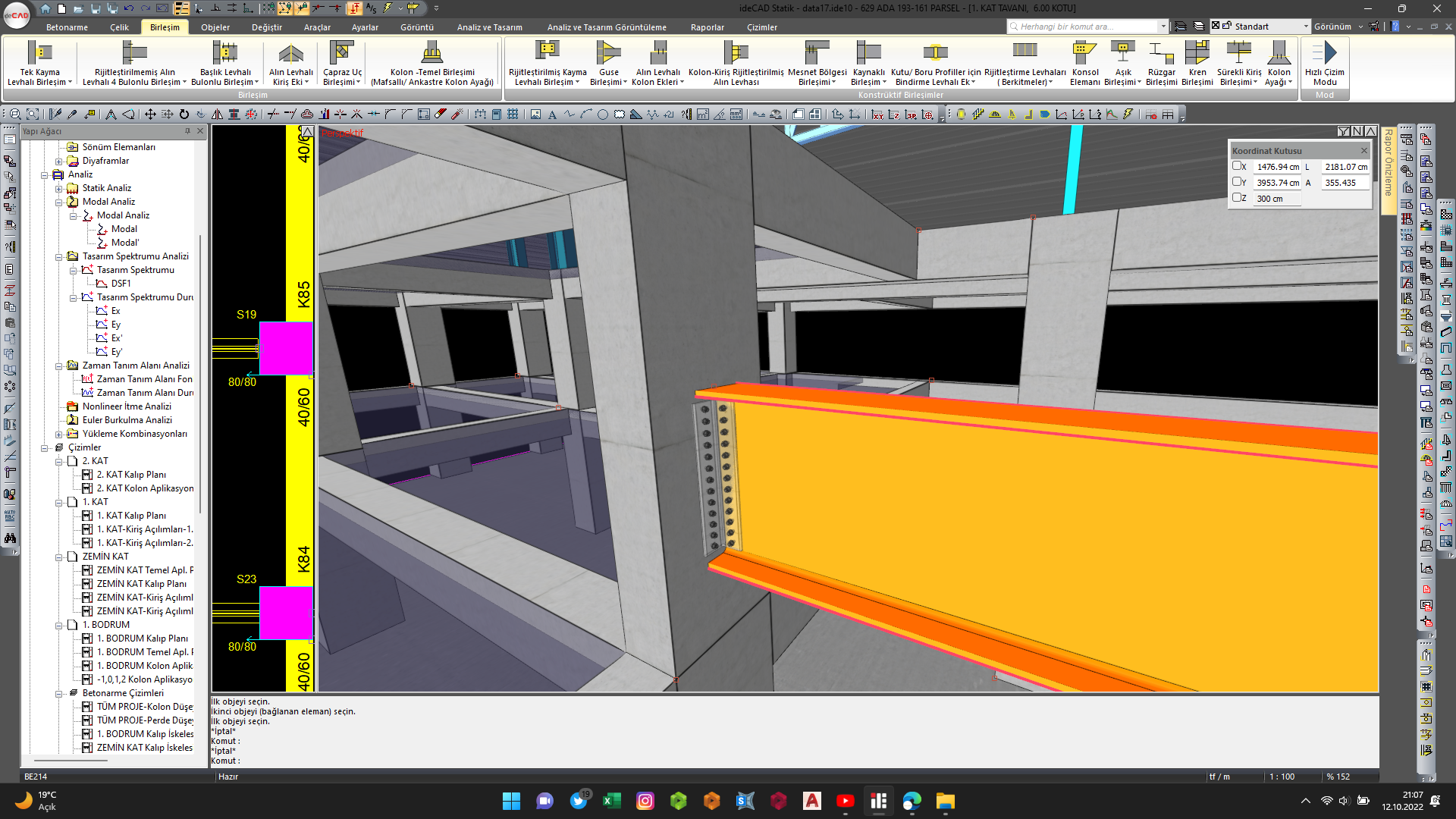Select Çapraz Uç Birleşimi tool
The height and width of the screenshot is (819, 1456).
click(x=342, y=64)
